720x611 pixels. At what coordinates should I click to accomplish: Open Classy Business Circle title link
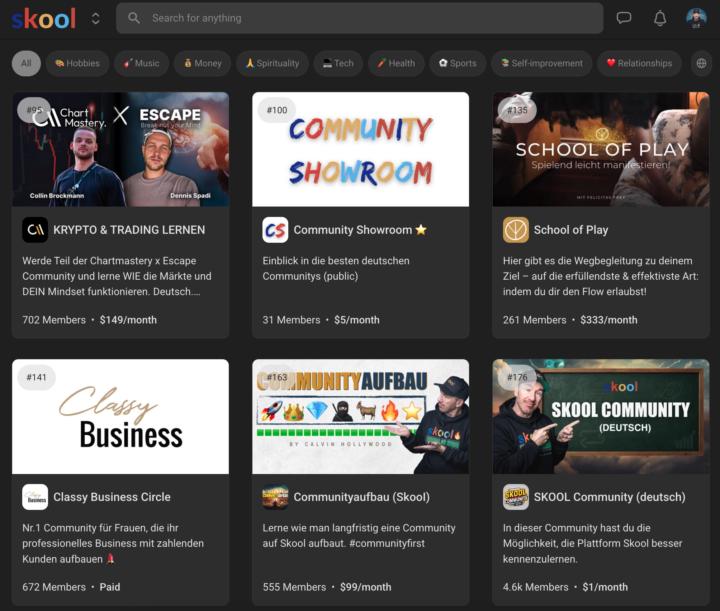tap(112, 497)
